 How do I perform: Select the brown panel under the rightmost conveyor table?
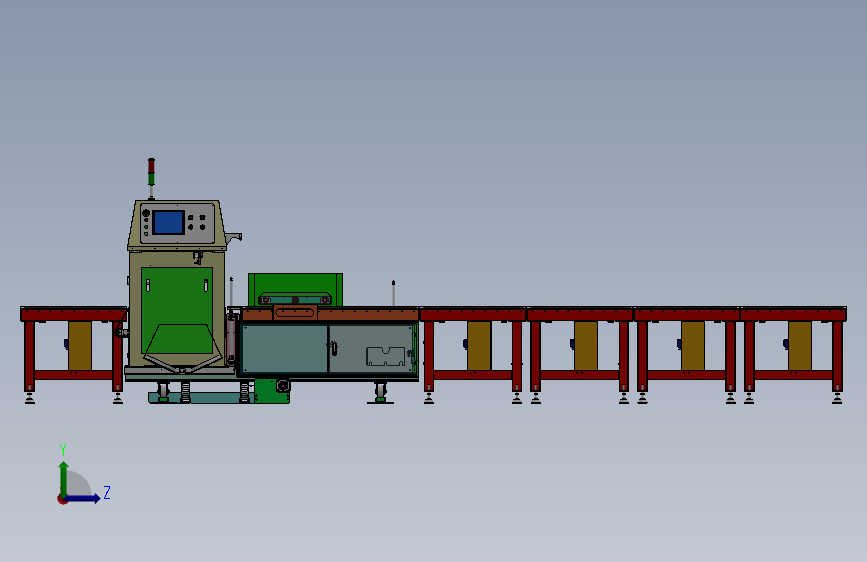pos(800,346)
